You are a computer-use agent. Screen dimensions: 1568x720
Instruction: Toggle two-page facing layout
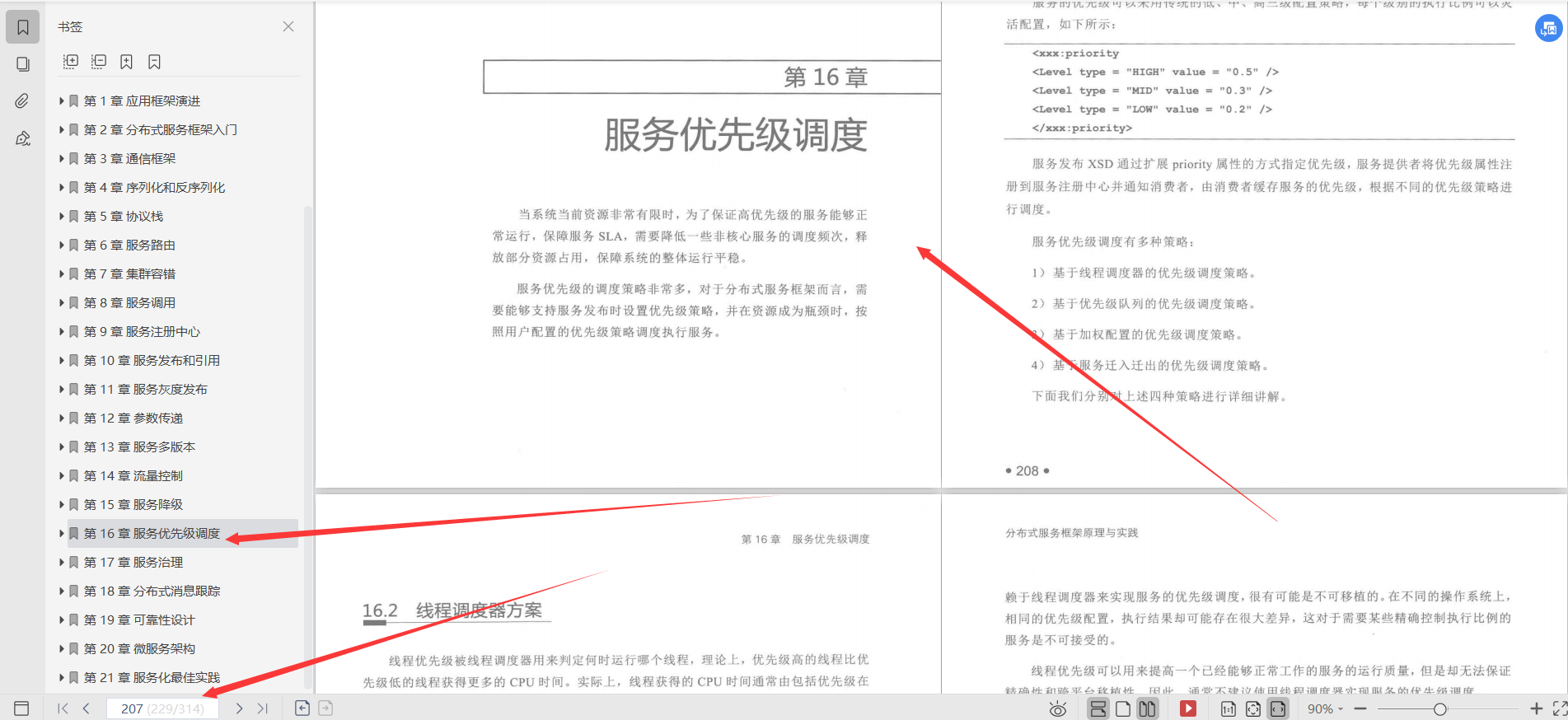[1147, 708]
